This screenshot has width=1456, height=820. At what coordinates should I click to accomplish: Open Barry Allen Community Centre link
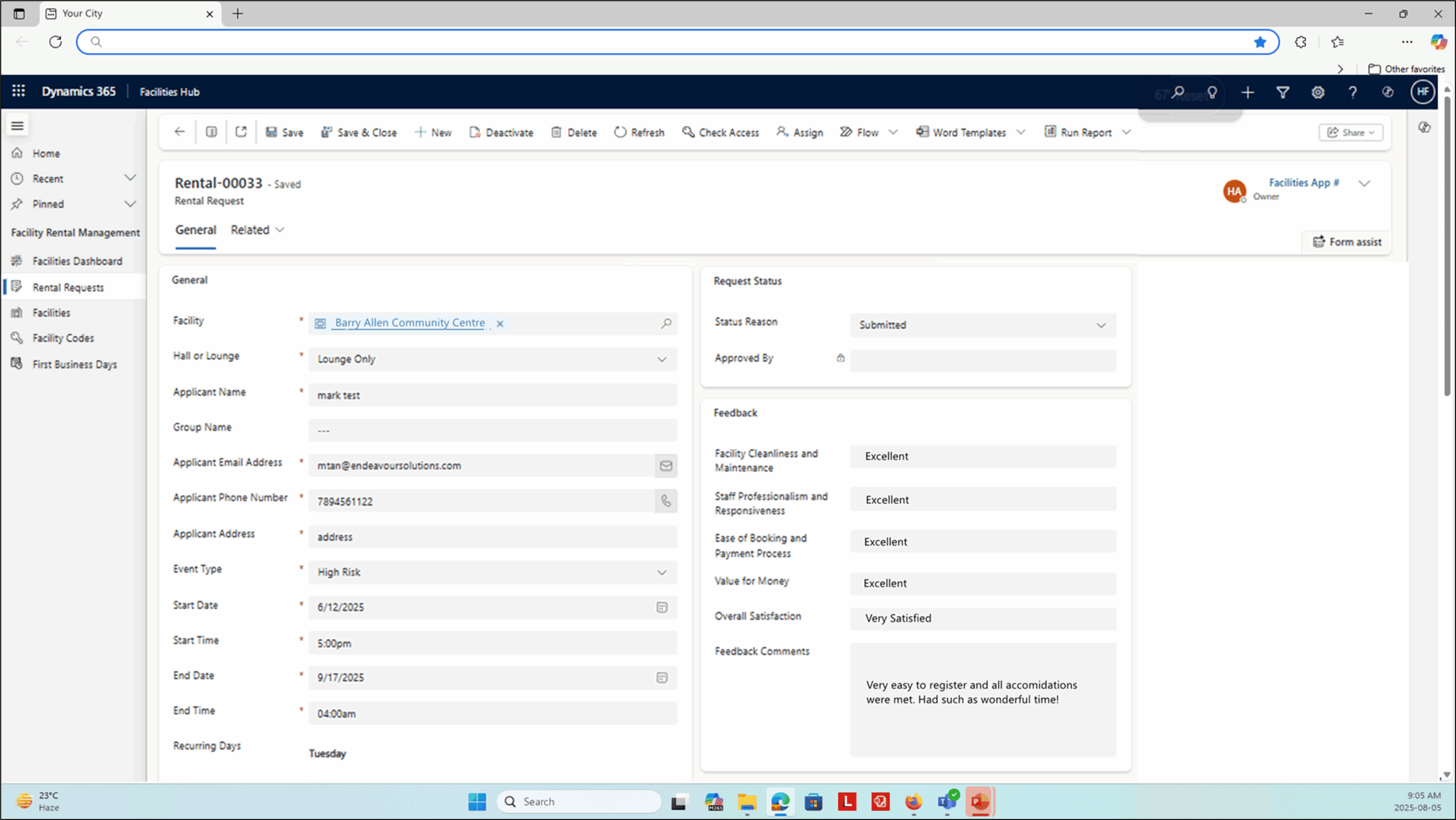[x=409, y=323]
